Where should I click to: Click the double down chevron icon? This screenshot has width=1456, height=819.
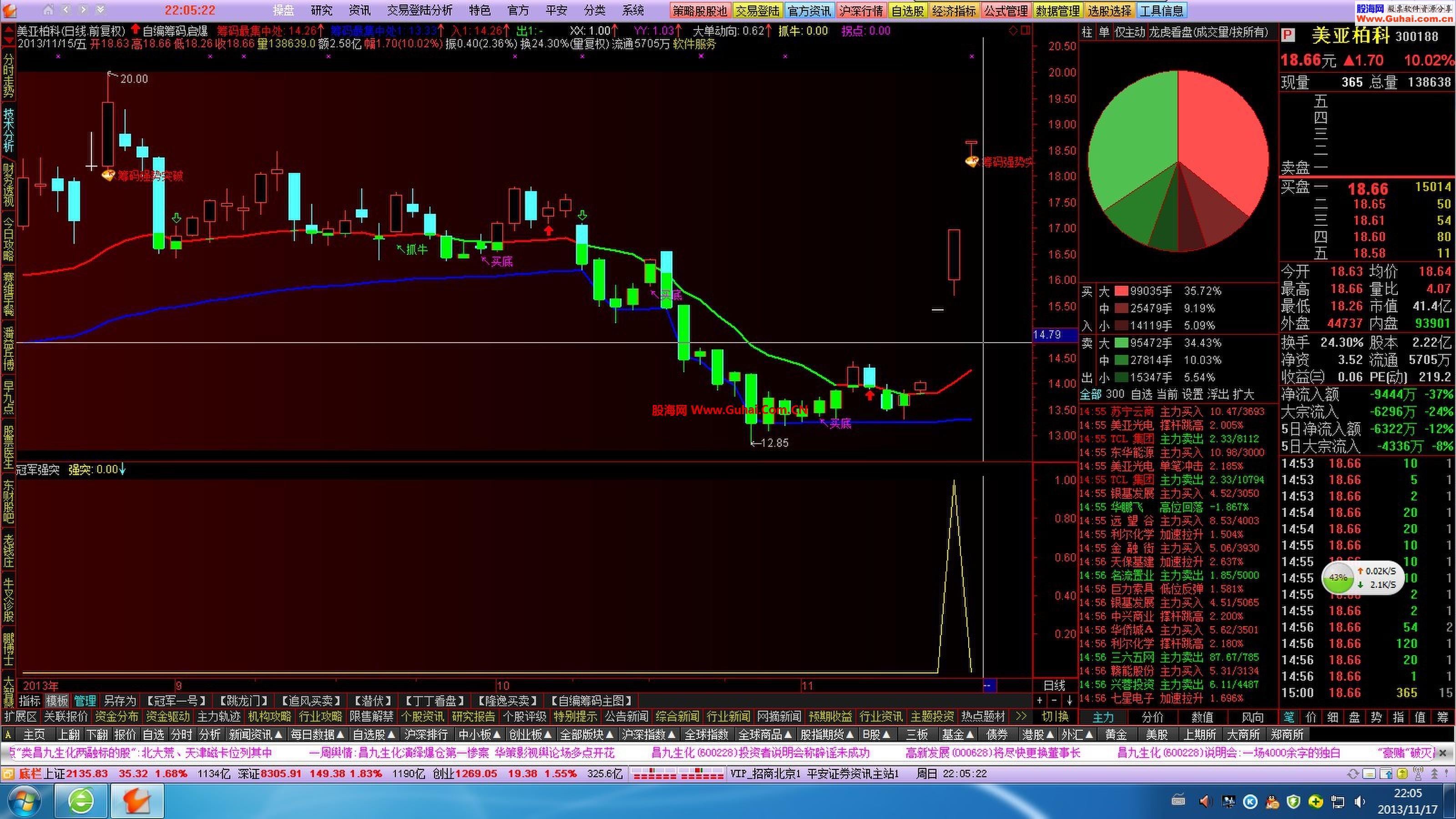(x=100, y=10)
